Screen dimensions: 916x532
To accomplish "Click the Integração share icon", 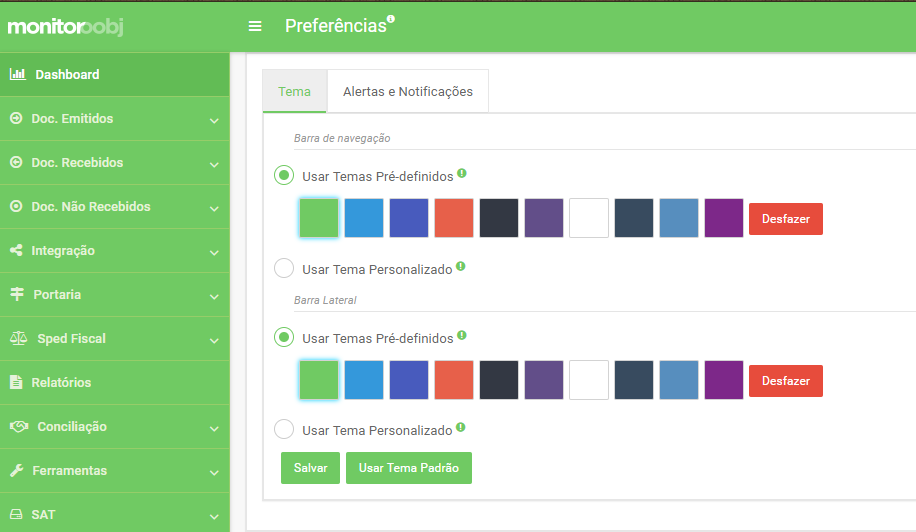I will (16, 250).
